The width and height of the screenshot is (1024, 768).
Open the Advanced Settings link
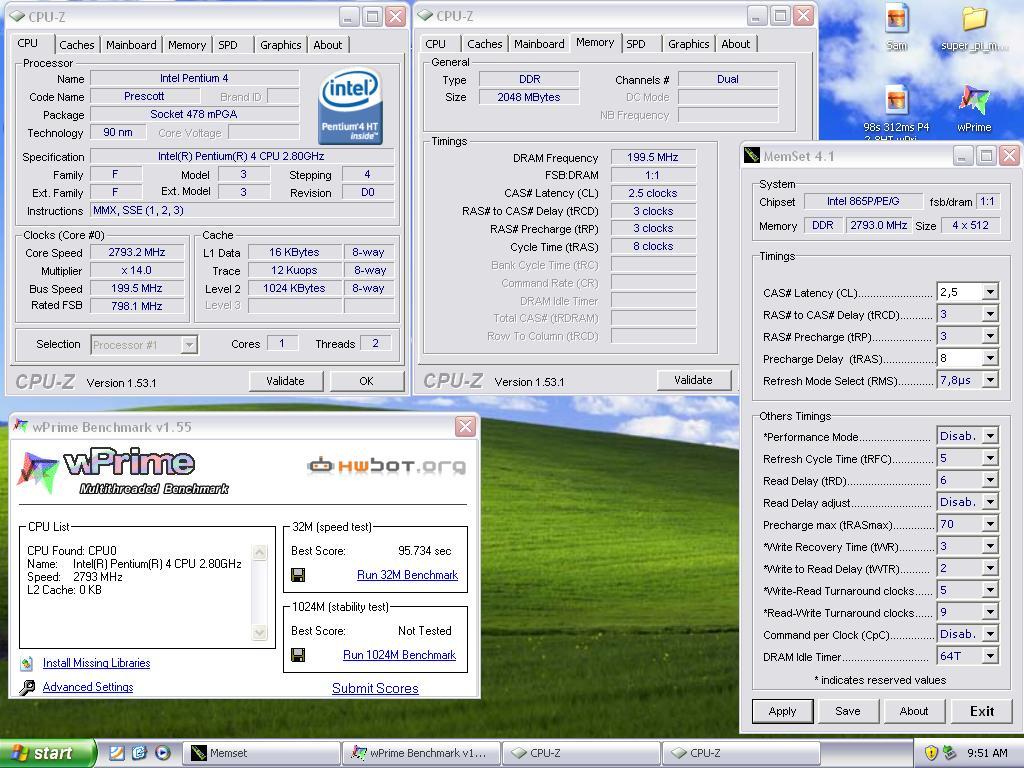88,687
